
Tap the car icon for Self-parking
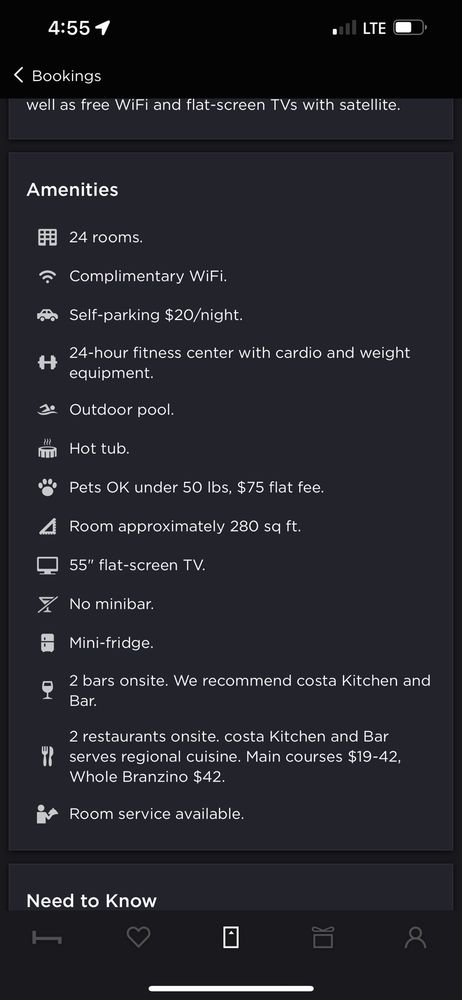(x=47, y=315)
